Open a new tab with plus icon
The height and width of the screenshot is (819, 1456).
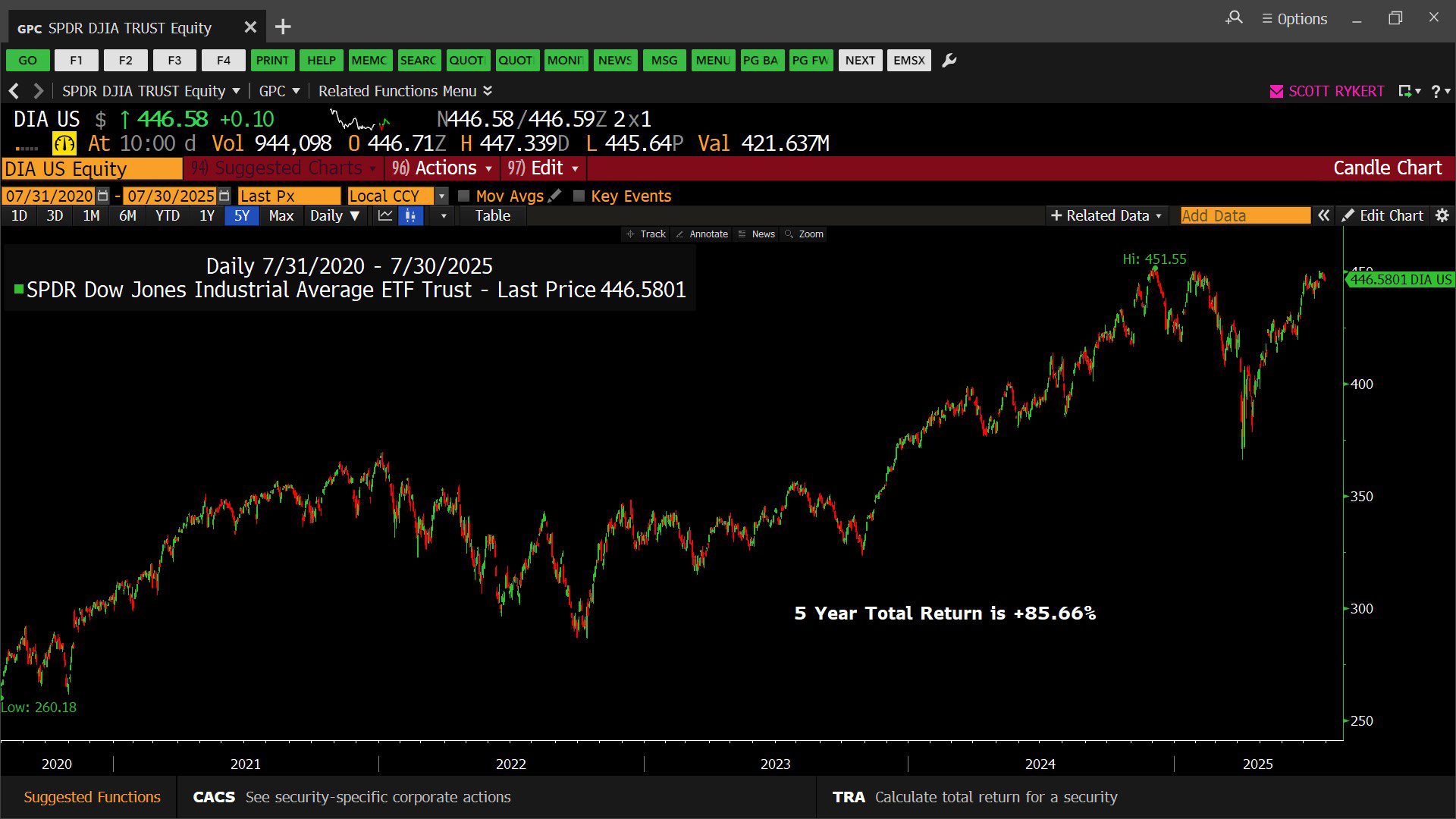[283, 27]
